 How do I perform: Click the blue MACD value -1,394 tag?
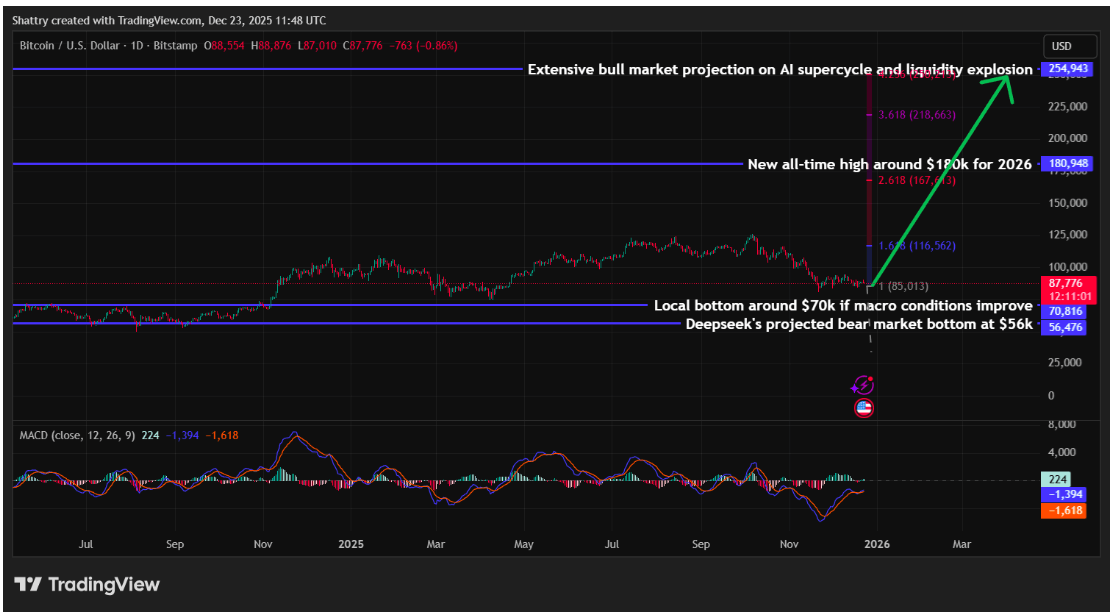[x=1063, y=495]
